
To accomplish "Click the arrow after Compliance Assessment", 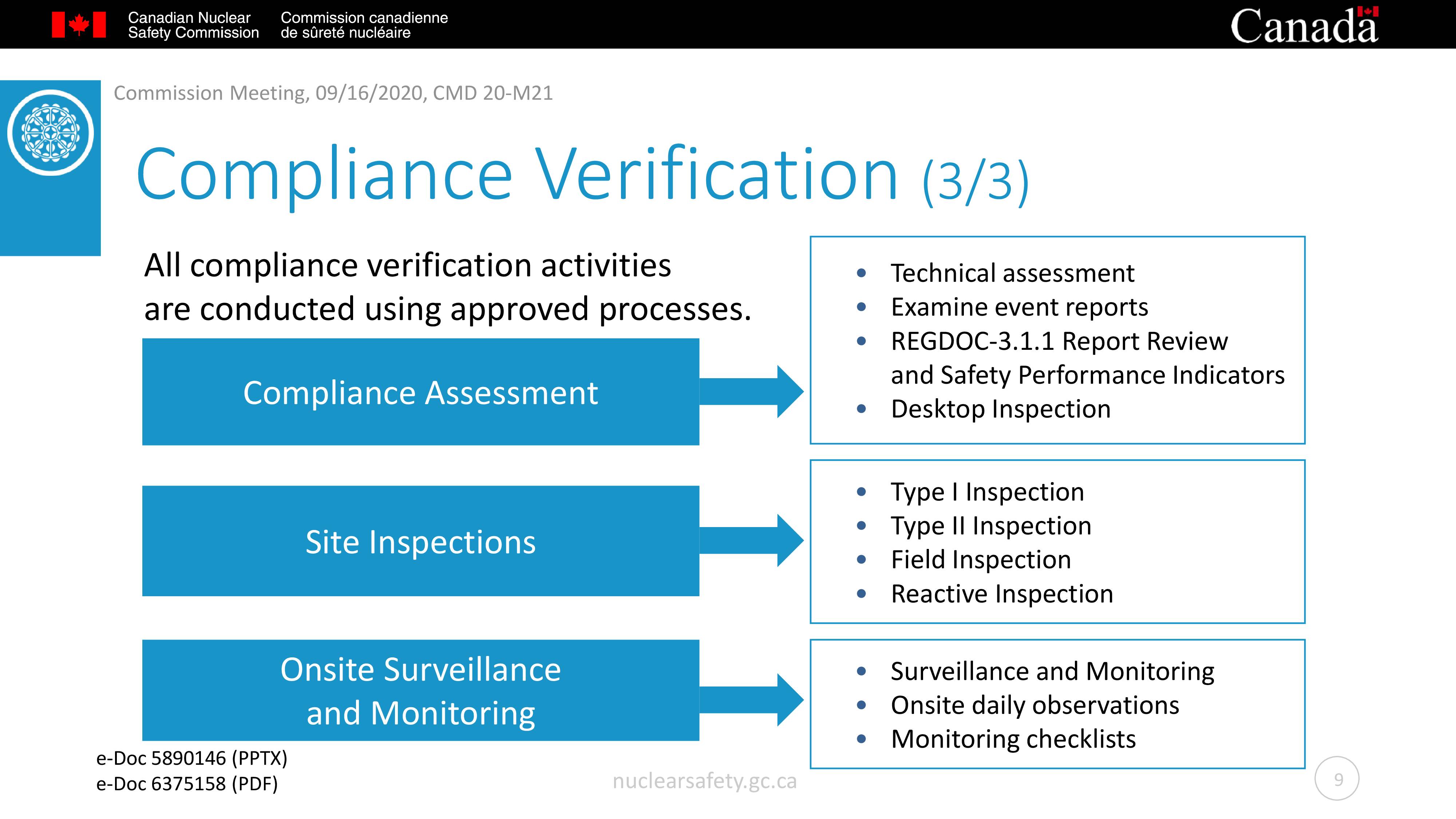I will tap(751, 392).
